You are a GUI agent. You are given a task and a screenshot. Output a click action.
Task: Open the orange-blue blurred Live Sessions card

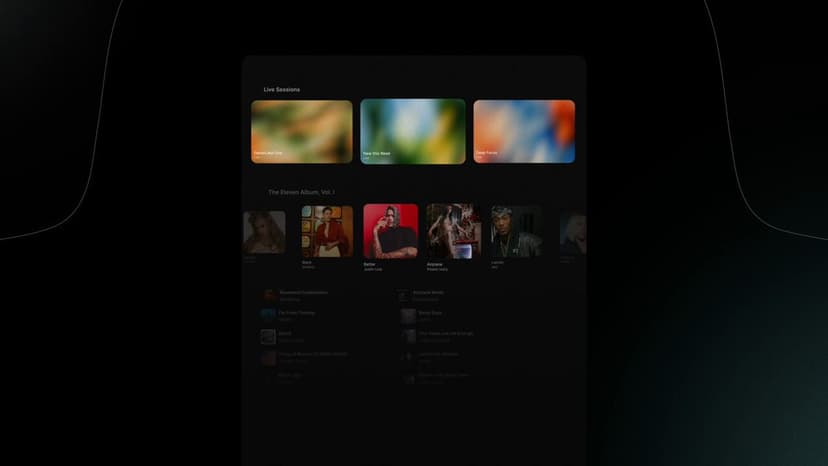coord(524,131)
